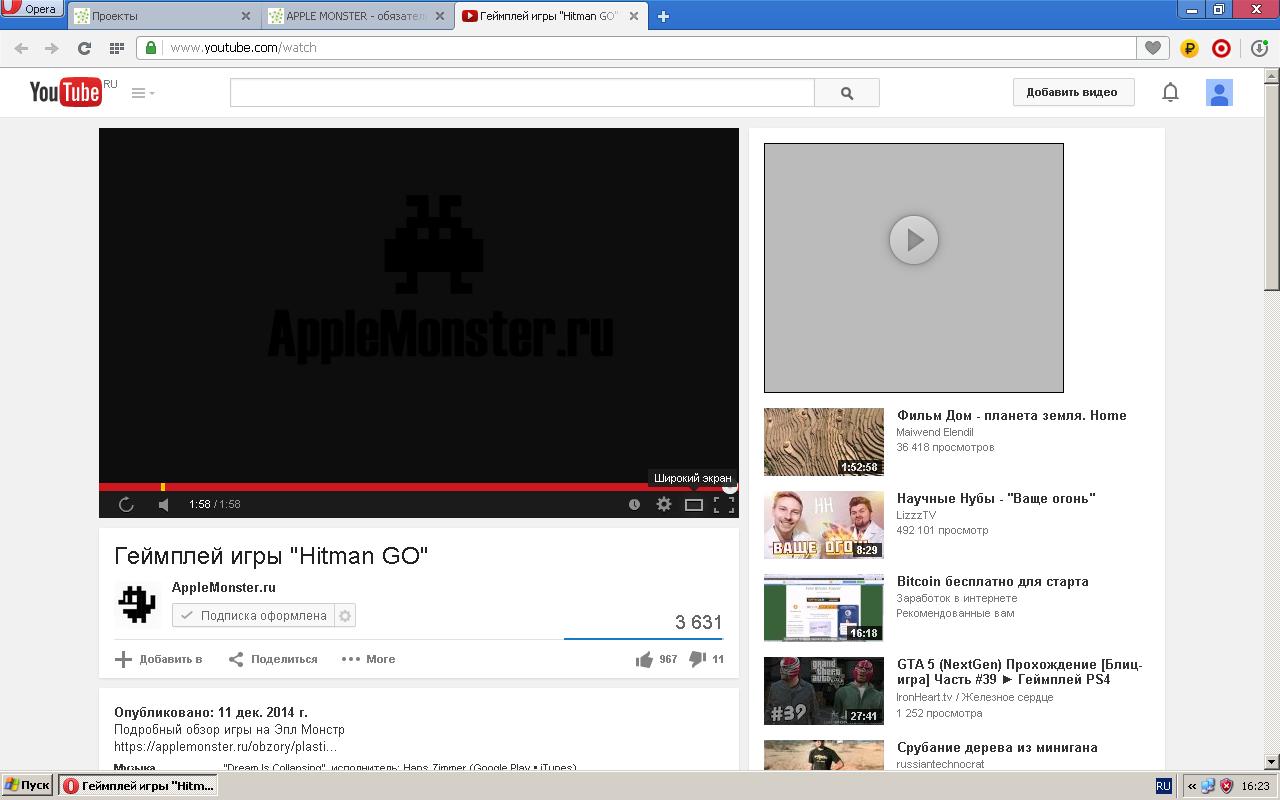Open the downloads extension icon
Viewport: 1280px width, 800px height.
tap(1259, 47)
